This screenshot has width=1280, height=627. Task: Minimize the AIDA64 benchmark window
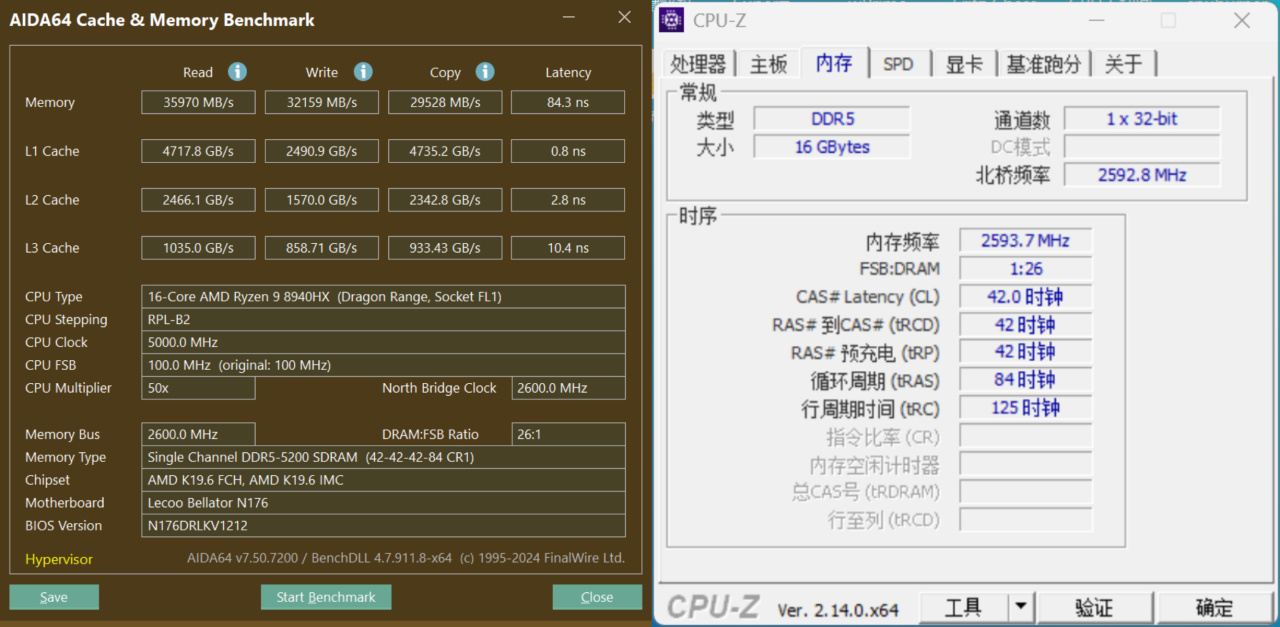pyautogui.click(x=568, y=17)
